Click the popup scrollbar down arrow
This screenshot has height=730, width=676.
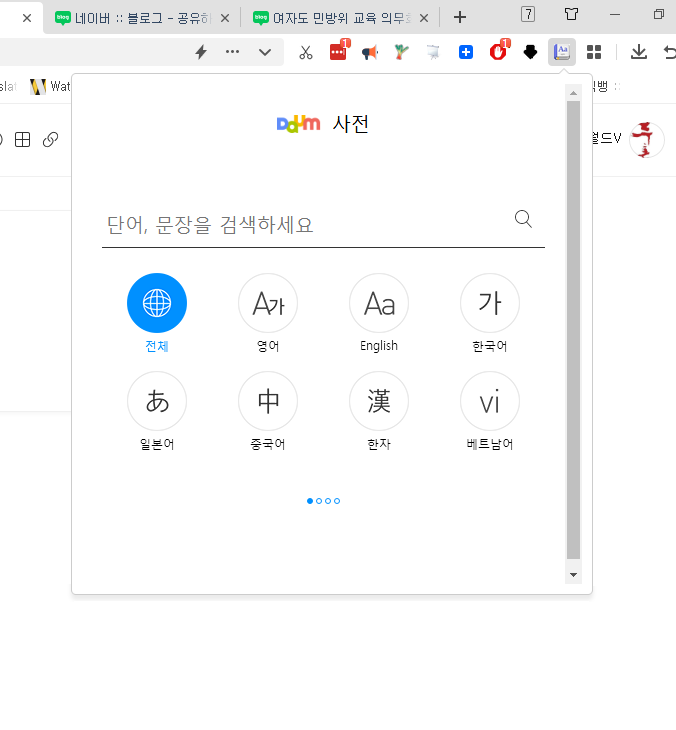(574, 575)
